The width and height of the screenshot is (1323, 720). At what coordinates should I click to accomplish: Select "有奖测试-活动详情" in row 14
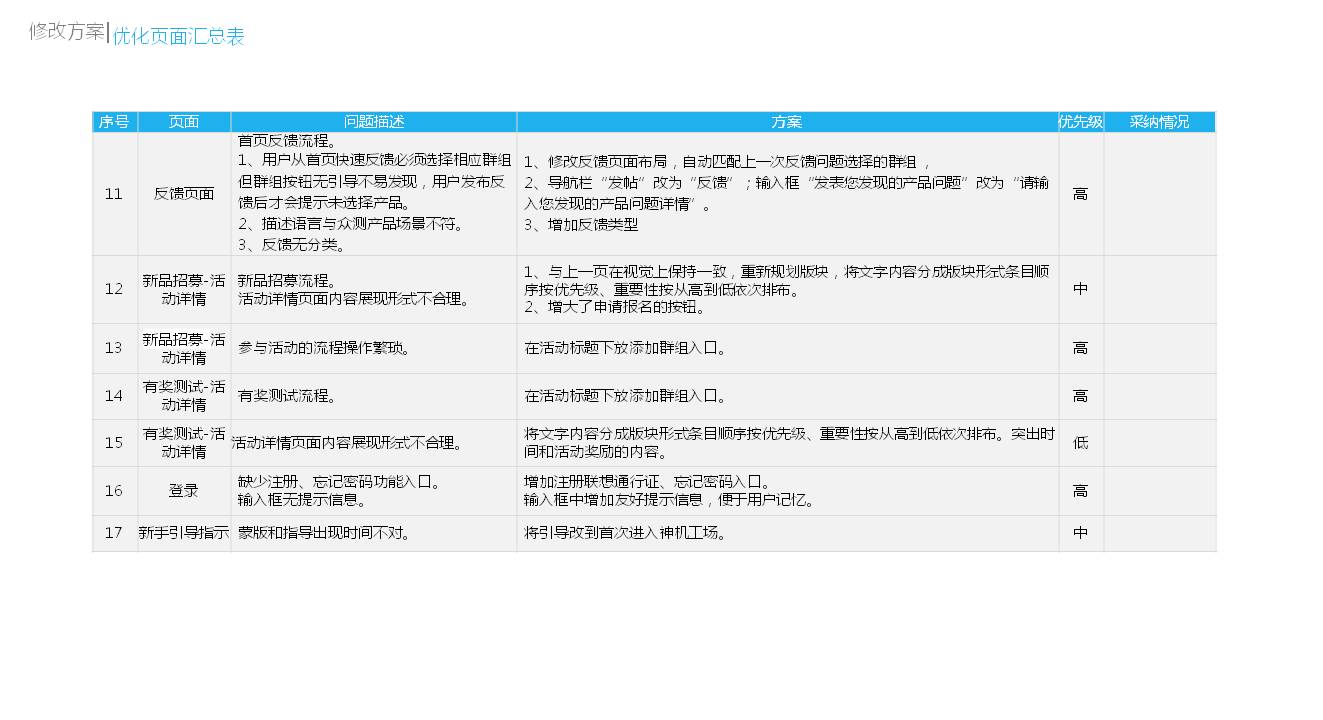pos(184,396)
